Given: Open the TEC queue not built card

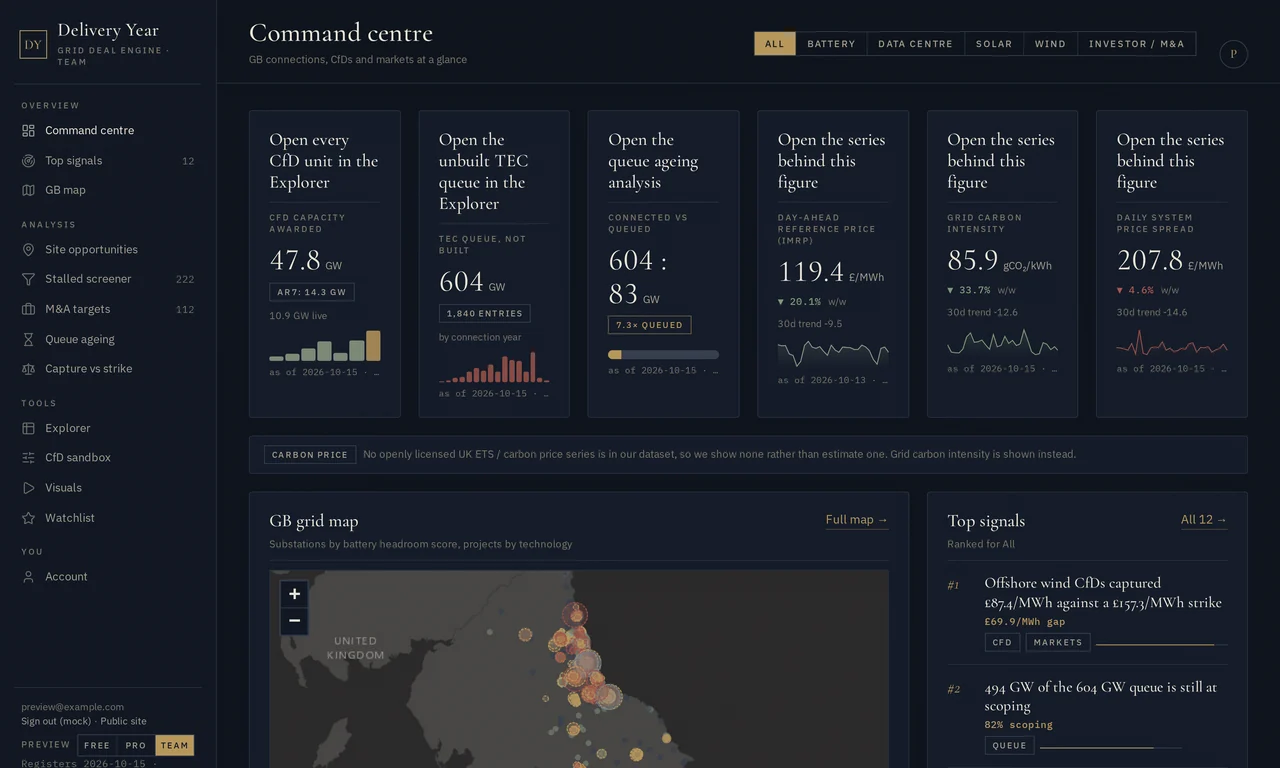Looking at the screenshot, I should pos(494,264).
